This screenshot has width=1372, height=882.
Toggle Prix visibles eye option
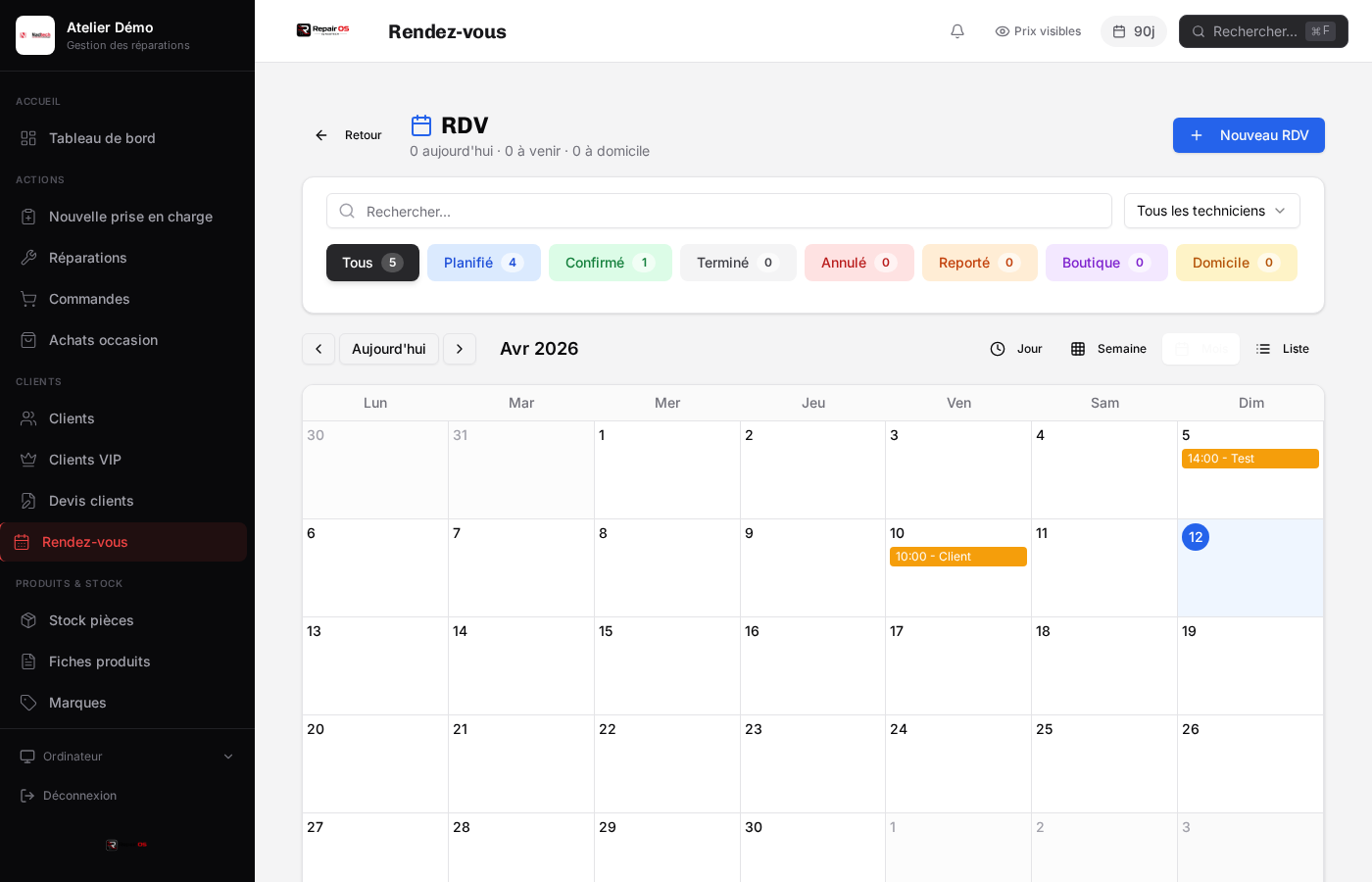(1038, 31)
